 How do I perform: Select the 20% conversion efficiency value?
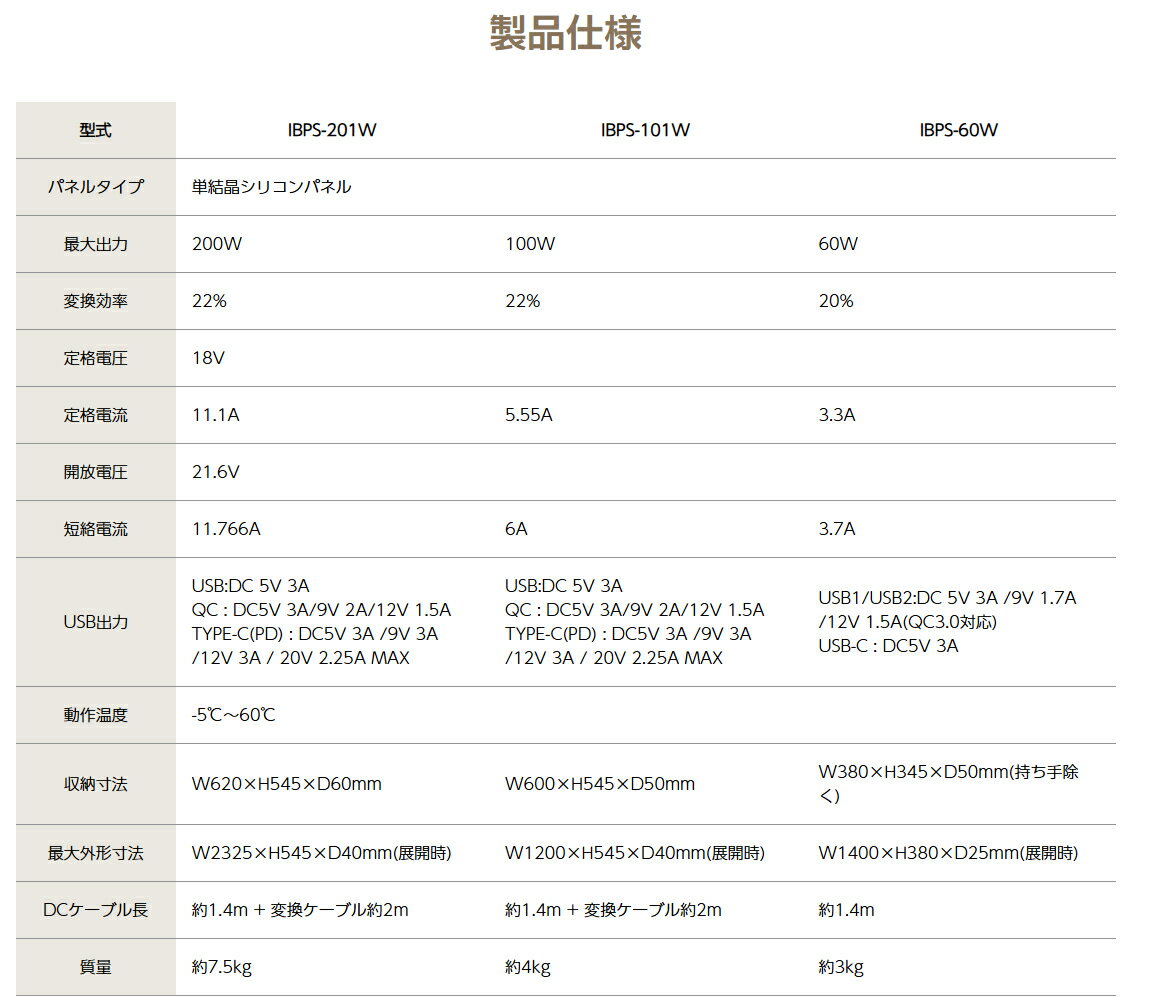point(835,301)
